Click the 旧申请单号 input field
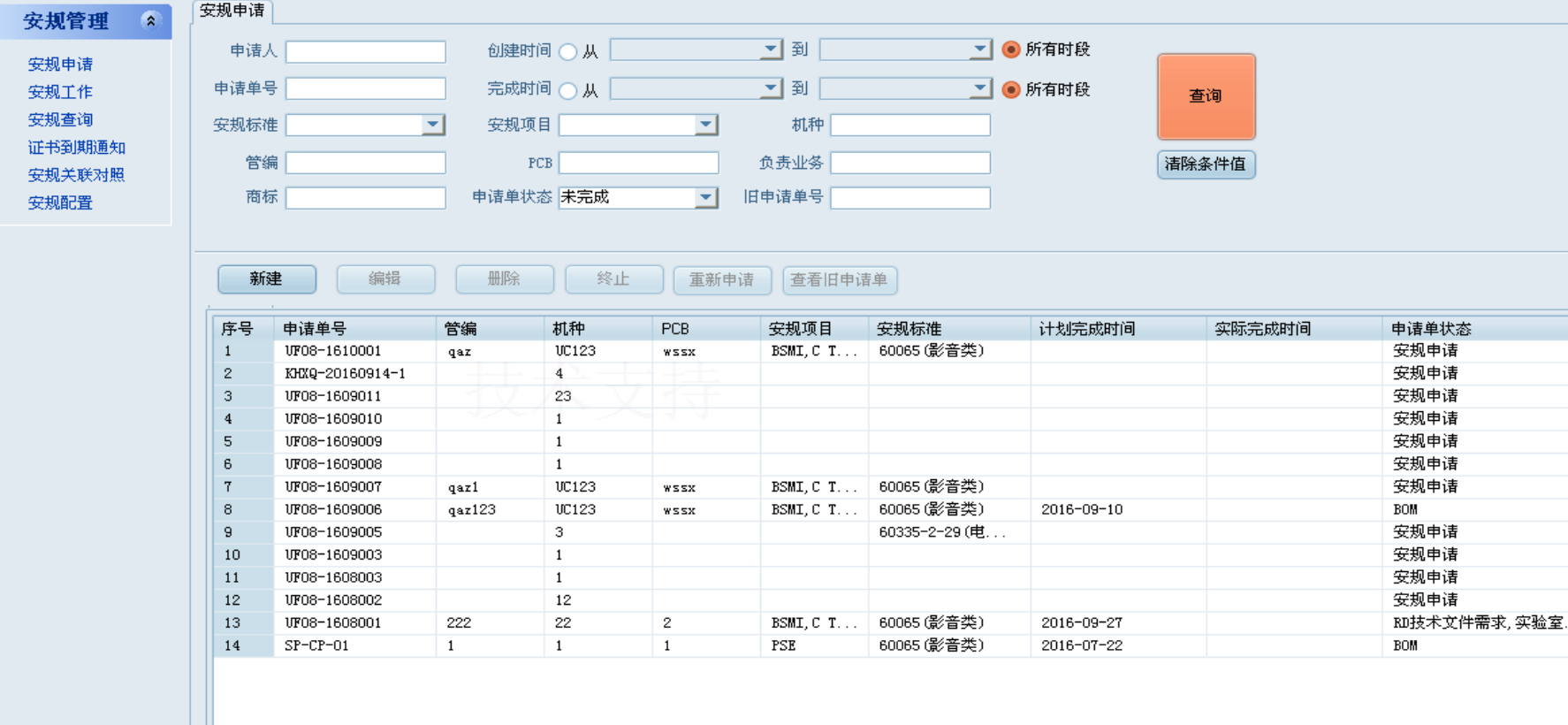This screenshot has height=725, width=1568. [x=910, y=198]
